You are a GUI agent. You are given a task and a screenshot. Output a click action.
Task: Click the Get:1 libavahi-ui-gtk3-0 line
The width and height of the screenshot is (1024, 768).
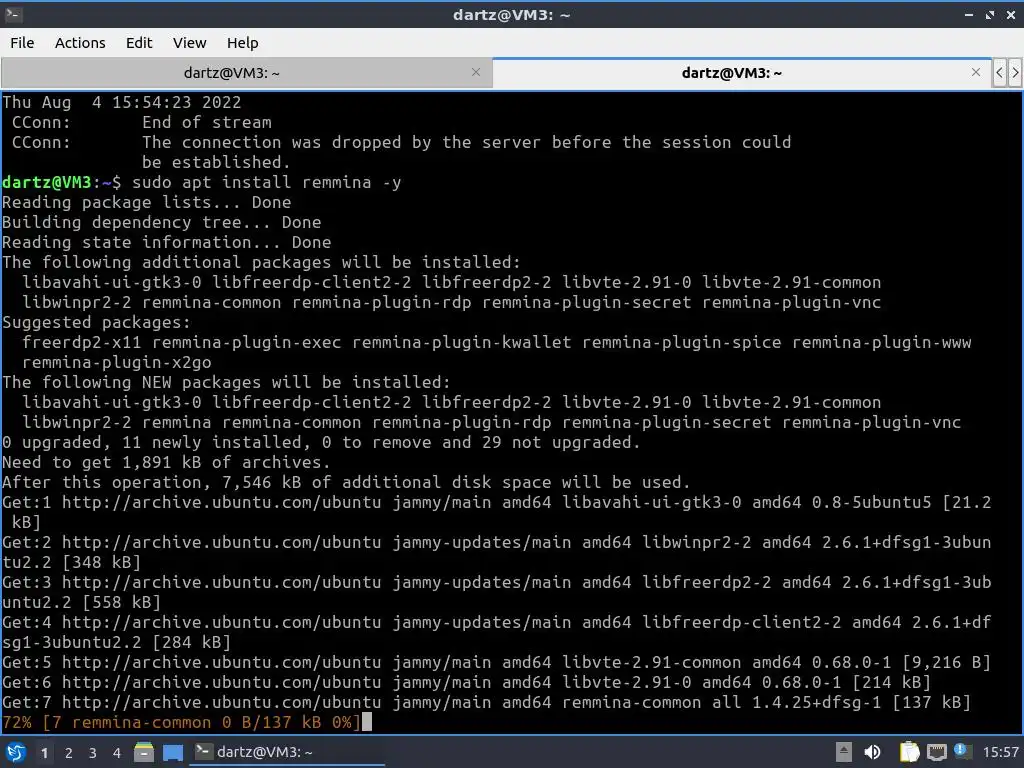[497, 512]
